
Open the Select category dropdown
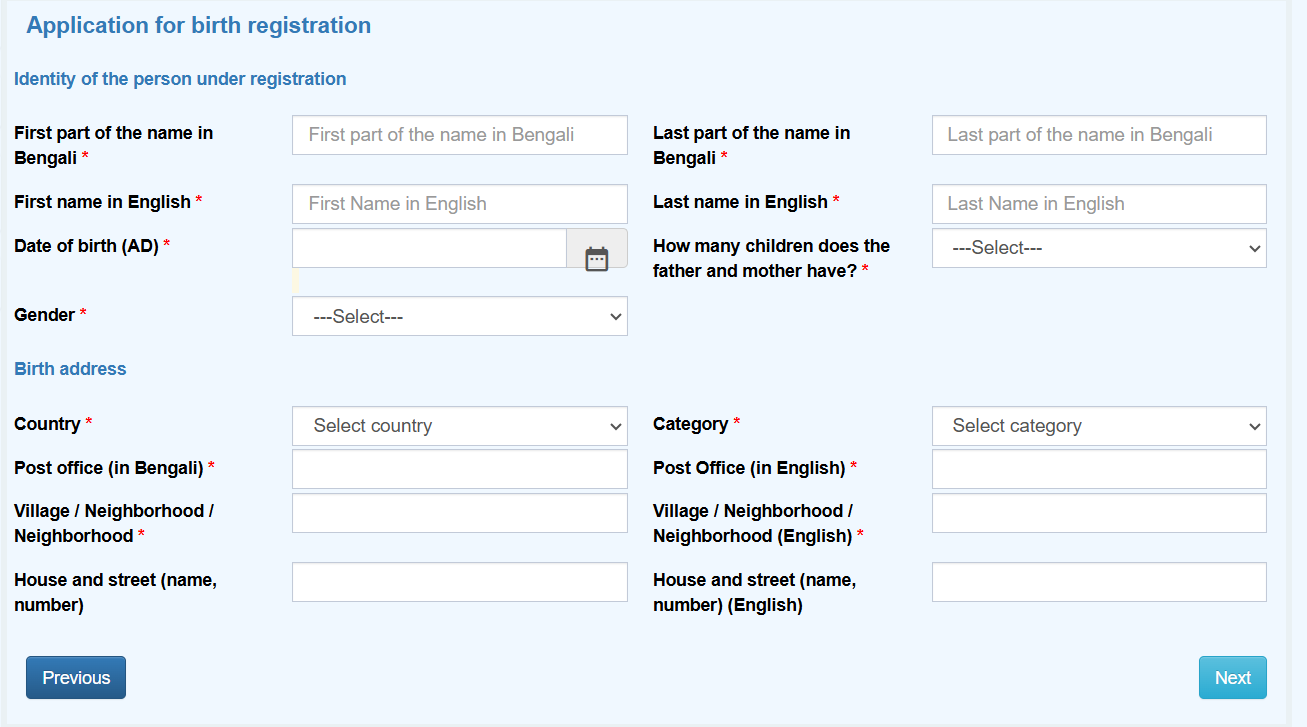1098,426
